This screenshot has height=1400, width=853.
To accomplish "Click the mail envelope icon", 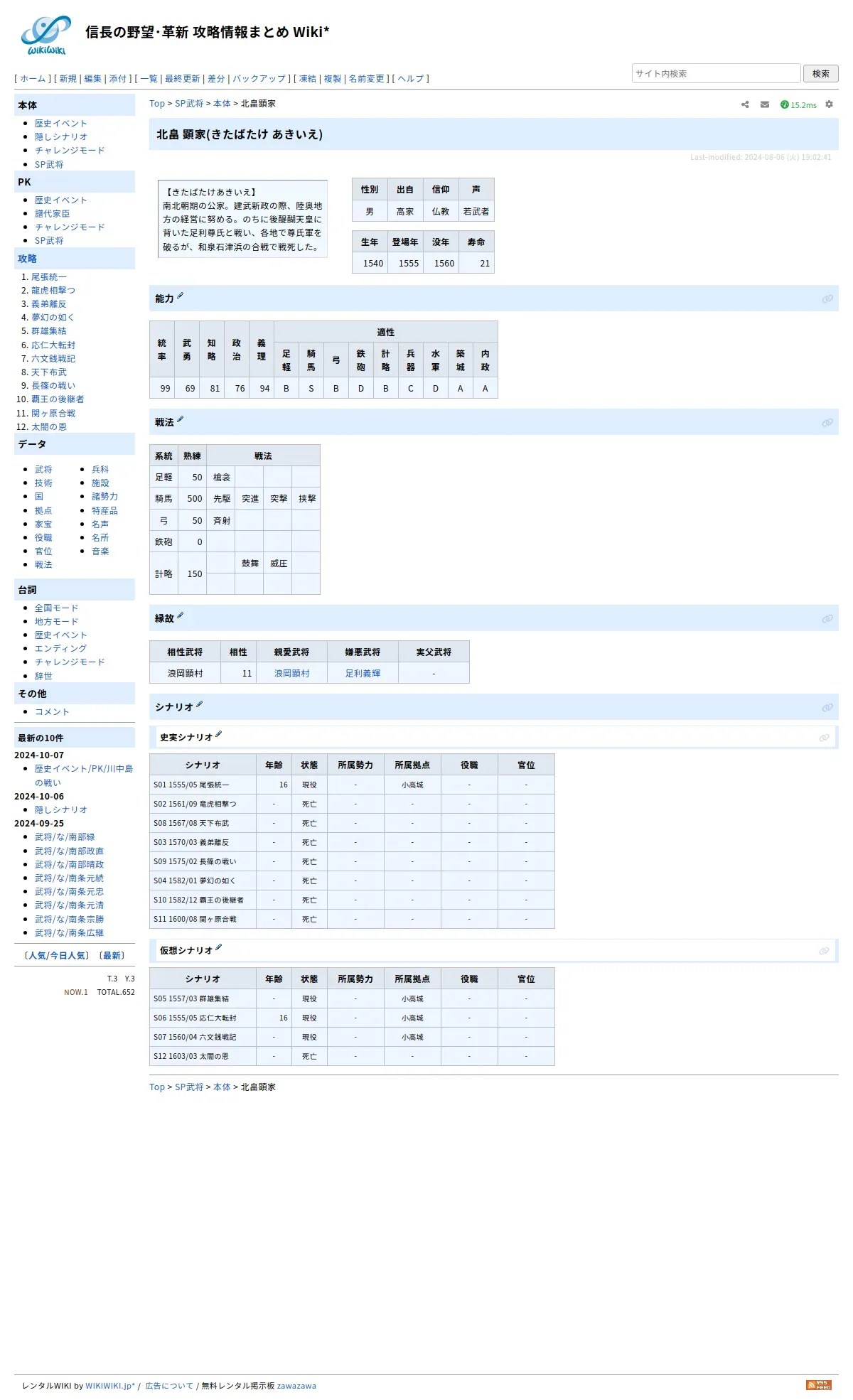I will [x=765, y=104].
